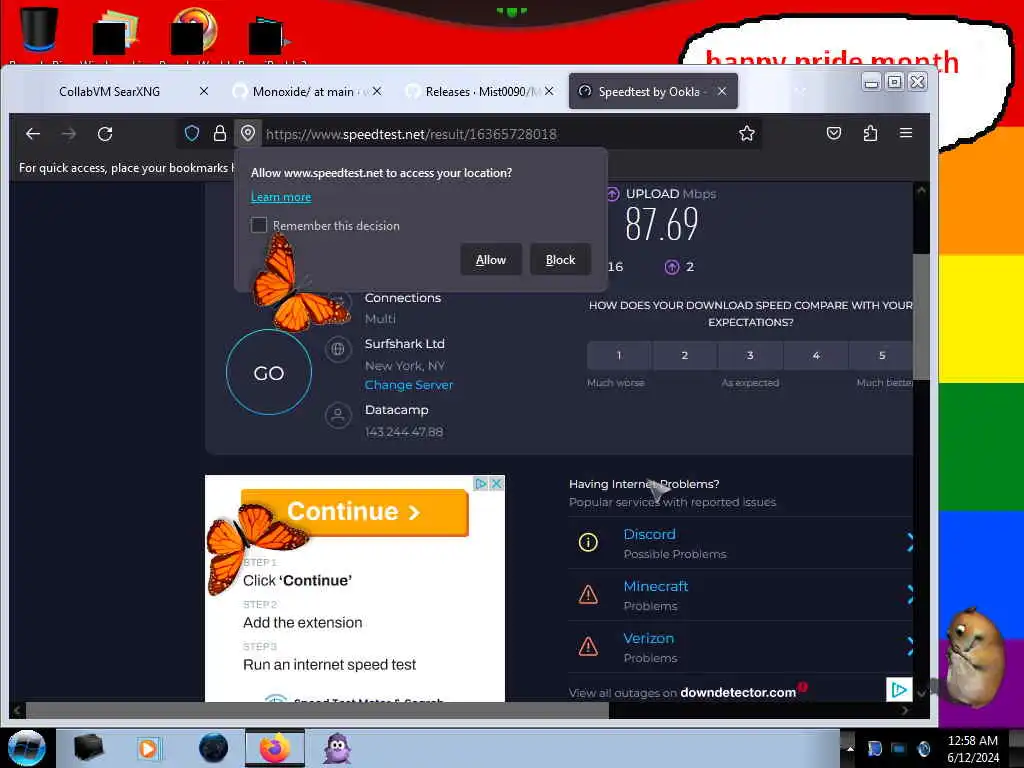
Task: Open the Recycle Bin desktop icon
Action: [39, 30]
